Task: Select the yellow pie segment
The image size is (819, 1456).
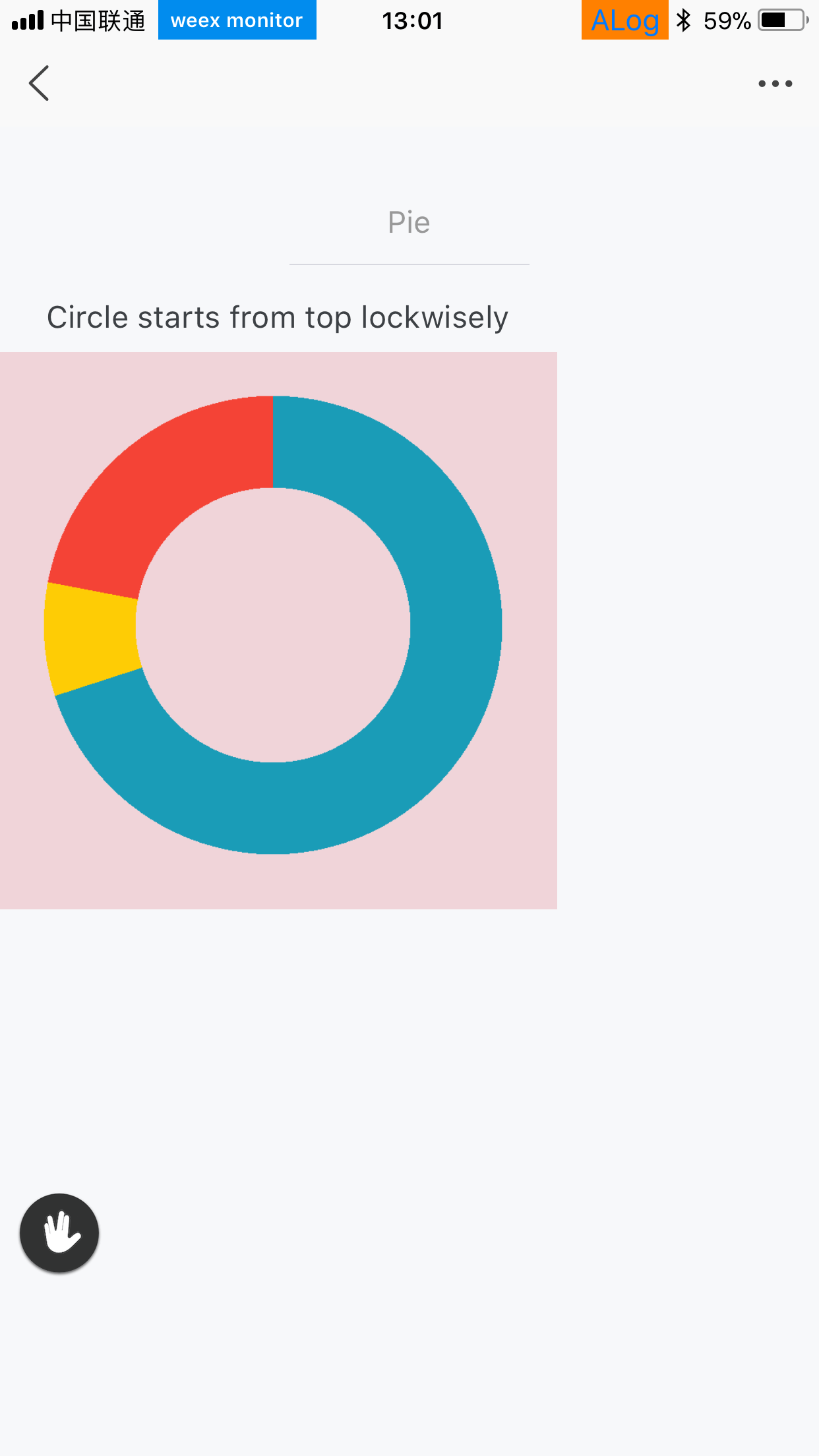Action: [90, 636]
